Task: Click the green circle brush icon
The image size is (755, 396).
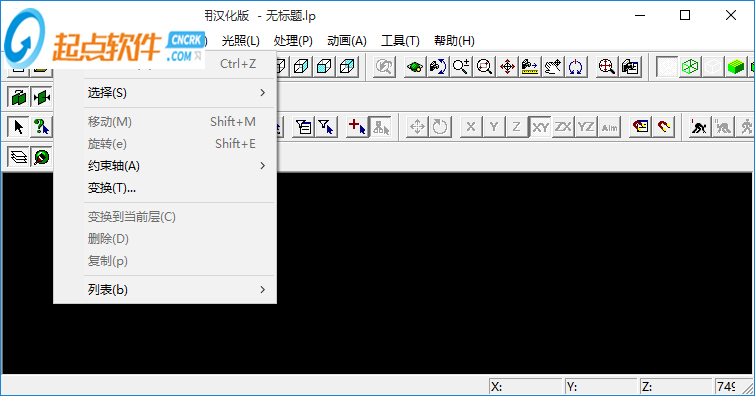Action: pyautogui.click(x=41, y=157)
